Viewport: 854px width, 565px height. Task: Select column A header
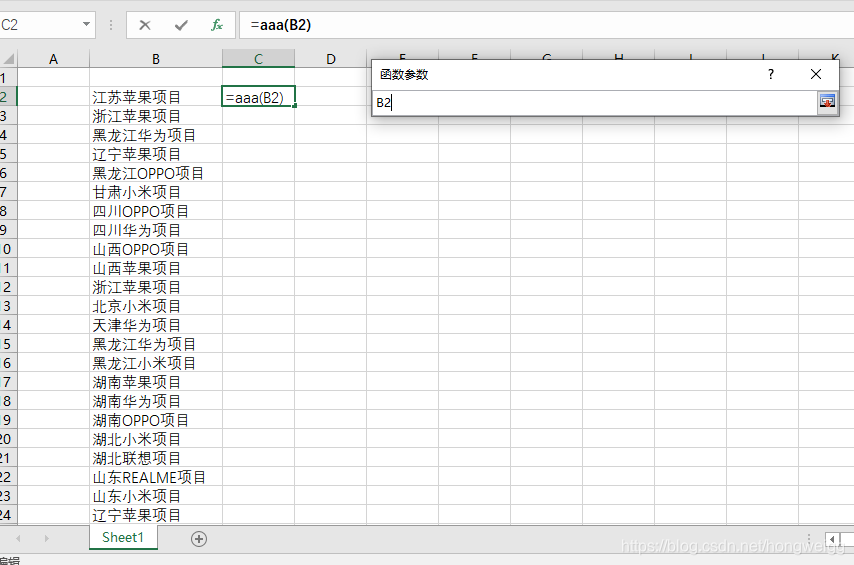pyautogui.click(x=53, y=59)
